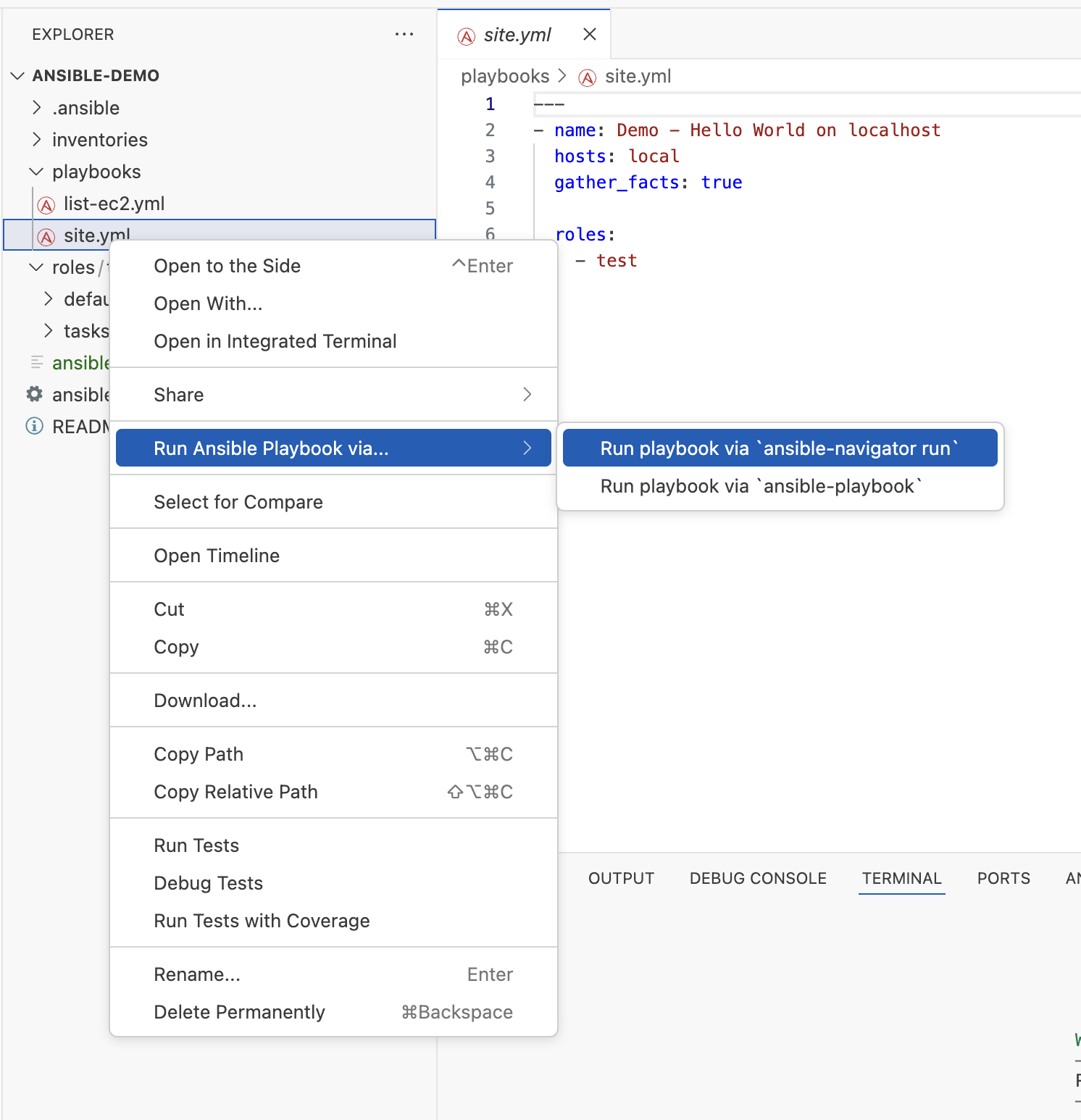Choose Debug Tests
The image size is (1081, 1120).
(333, 883)
